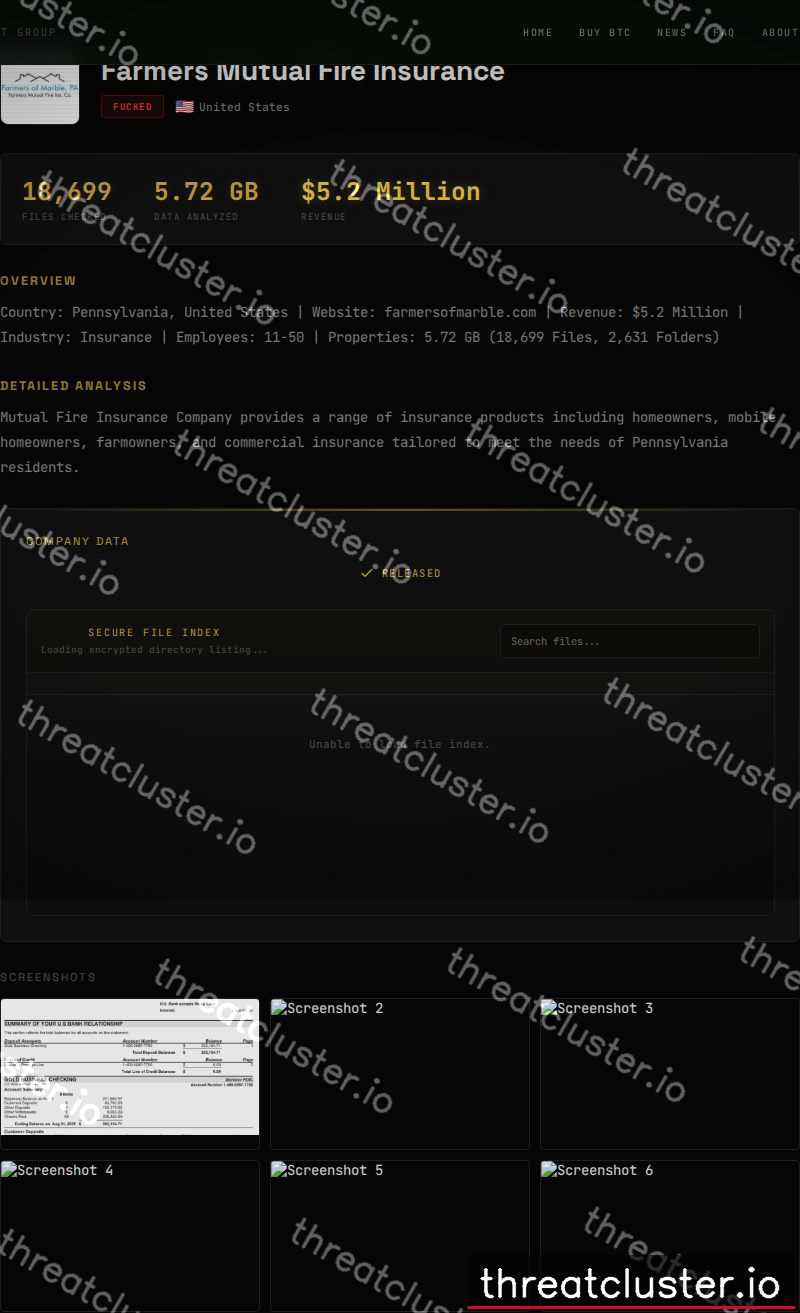800x1313 pixels.
Task: Go to the NEWS nav item
Action: [671, 33]
